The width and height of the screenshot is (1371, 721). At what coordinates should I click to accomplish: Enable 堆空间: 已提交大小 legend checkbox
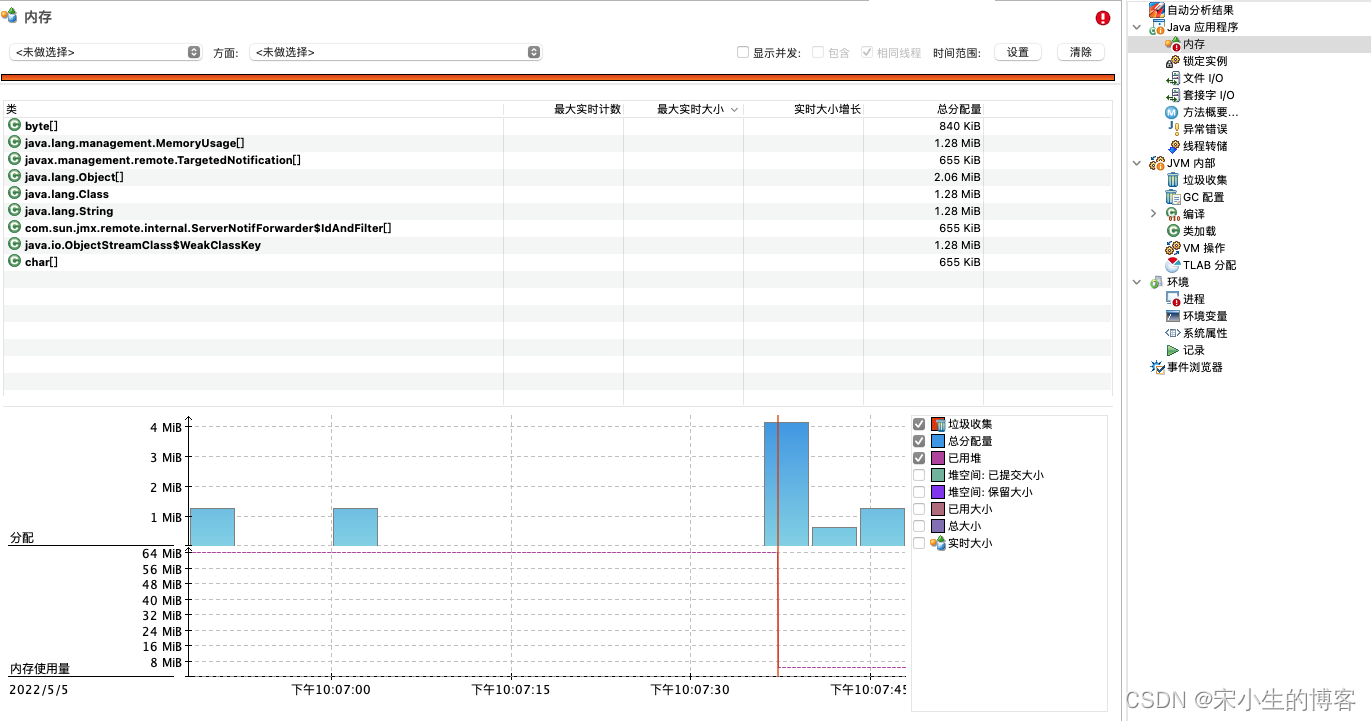tap(920, 475)
